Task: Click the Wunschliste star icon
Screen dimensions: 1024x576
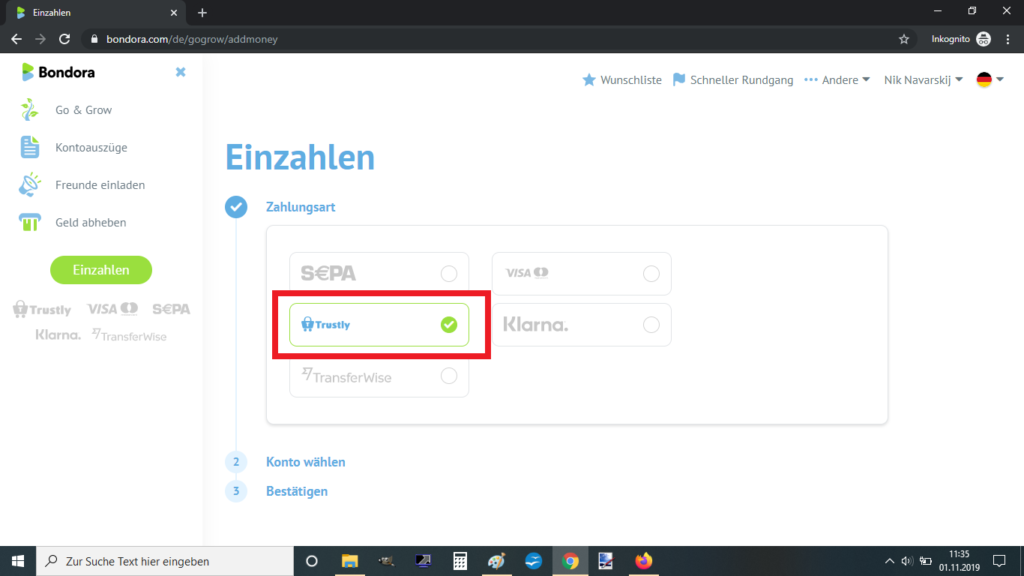Action: [x=589, y=80]
